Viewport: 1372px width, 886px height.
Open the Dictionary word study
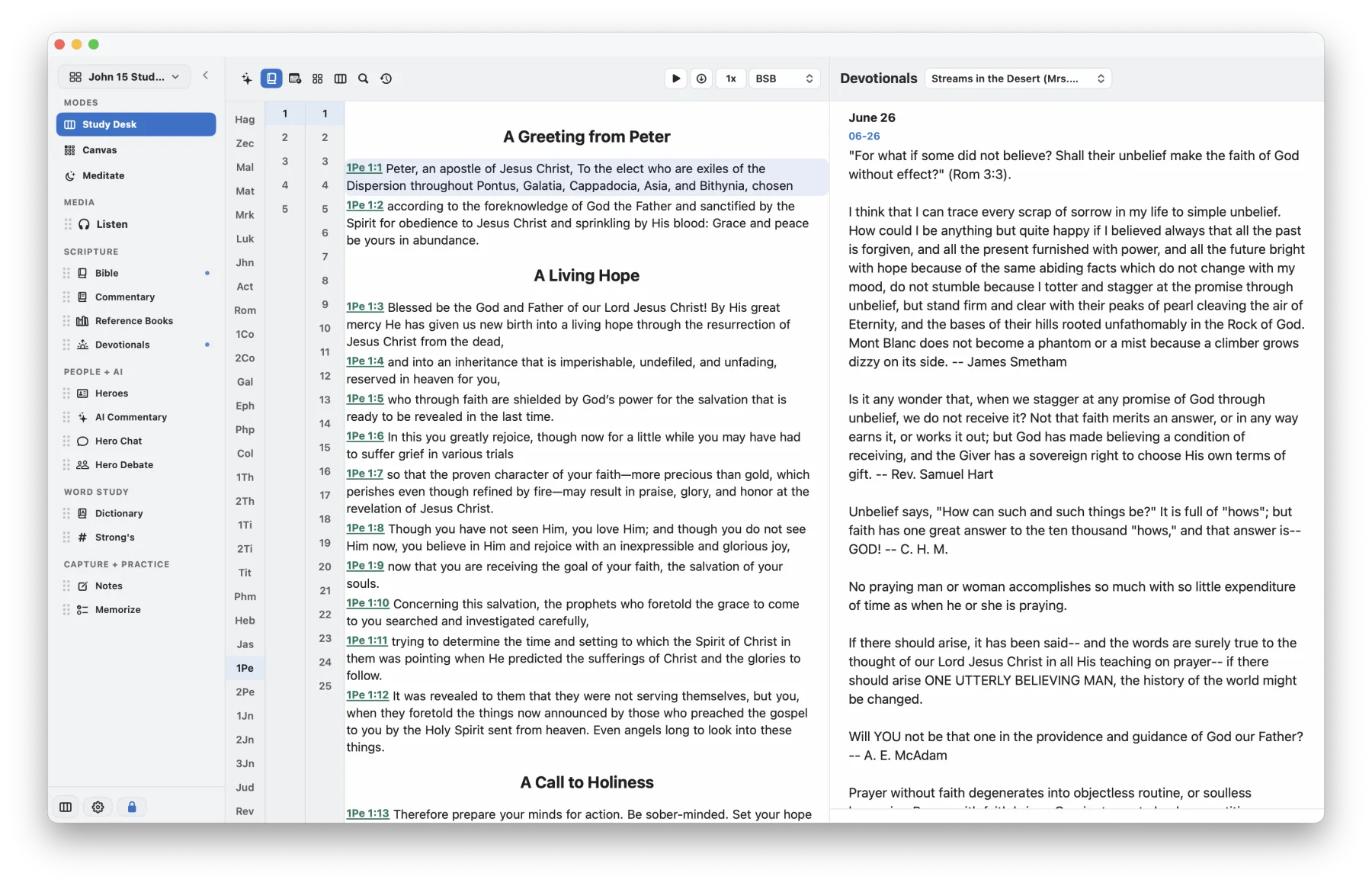(136, 513)
